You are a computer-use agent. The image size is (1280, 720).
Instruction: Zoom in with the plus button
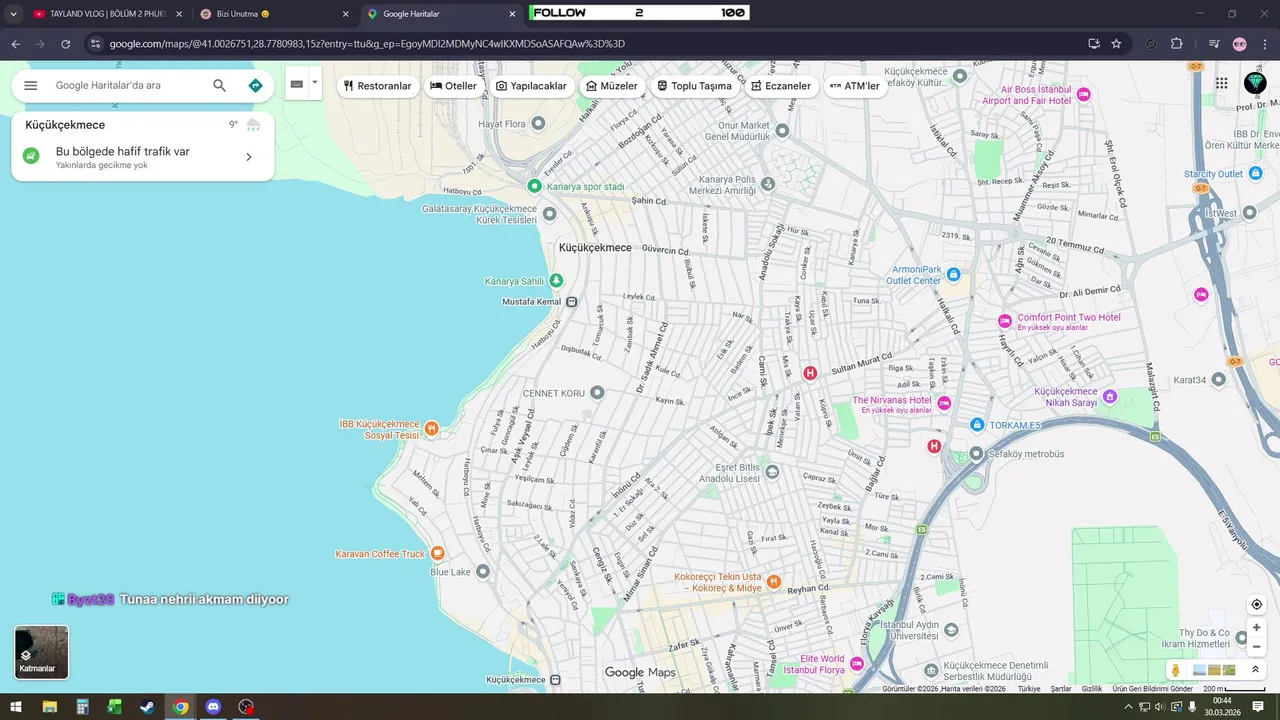tap(1257, 627)
